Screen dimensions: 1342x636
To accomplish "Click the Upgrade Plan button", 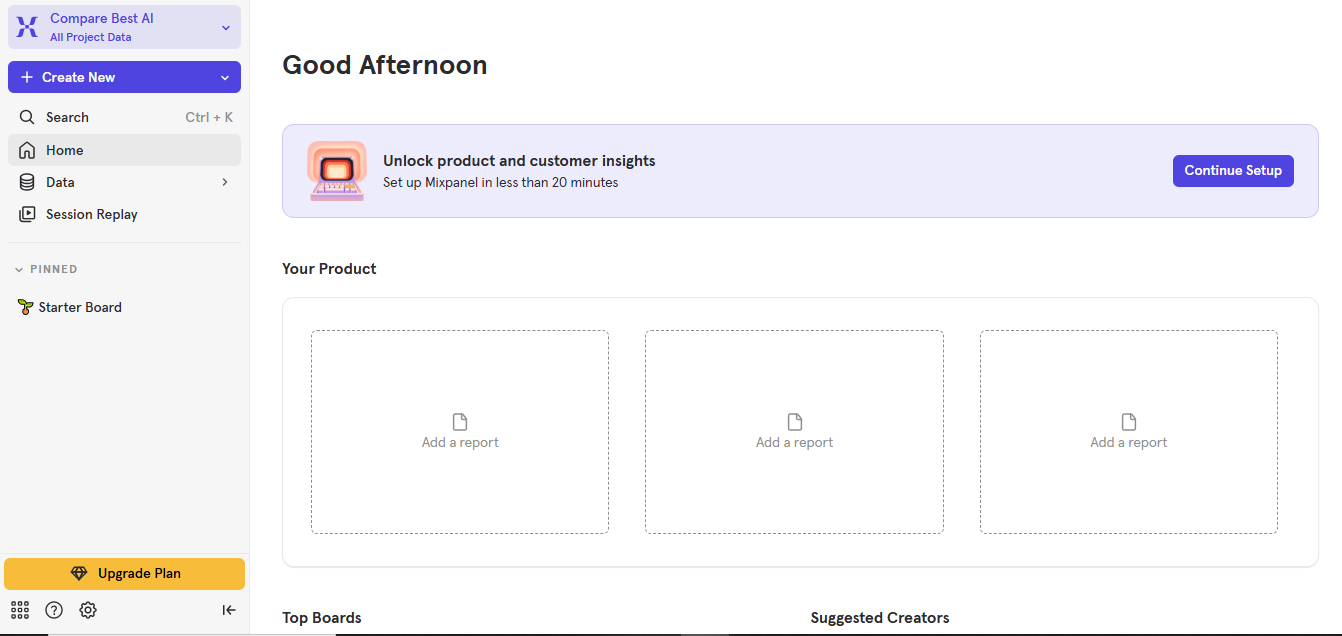I will click(x=124, y=574).
